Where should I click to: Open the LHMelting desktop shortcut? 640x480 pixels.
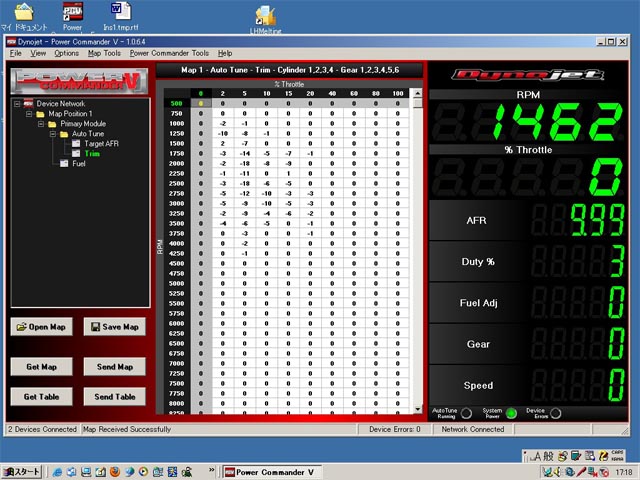265,19
